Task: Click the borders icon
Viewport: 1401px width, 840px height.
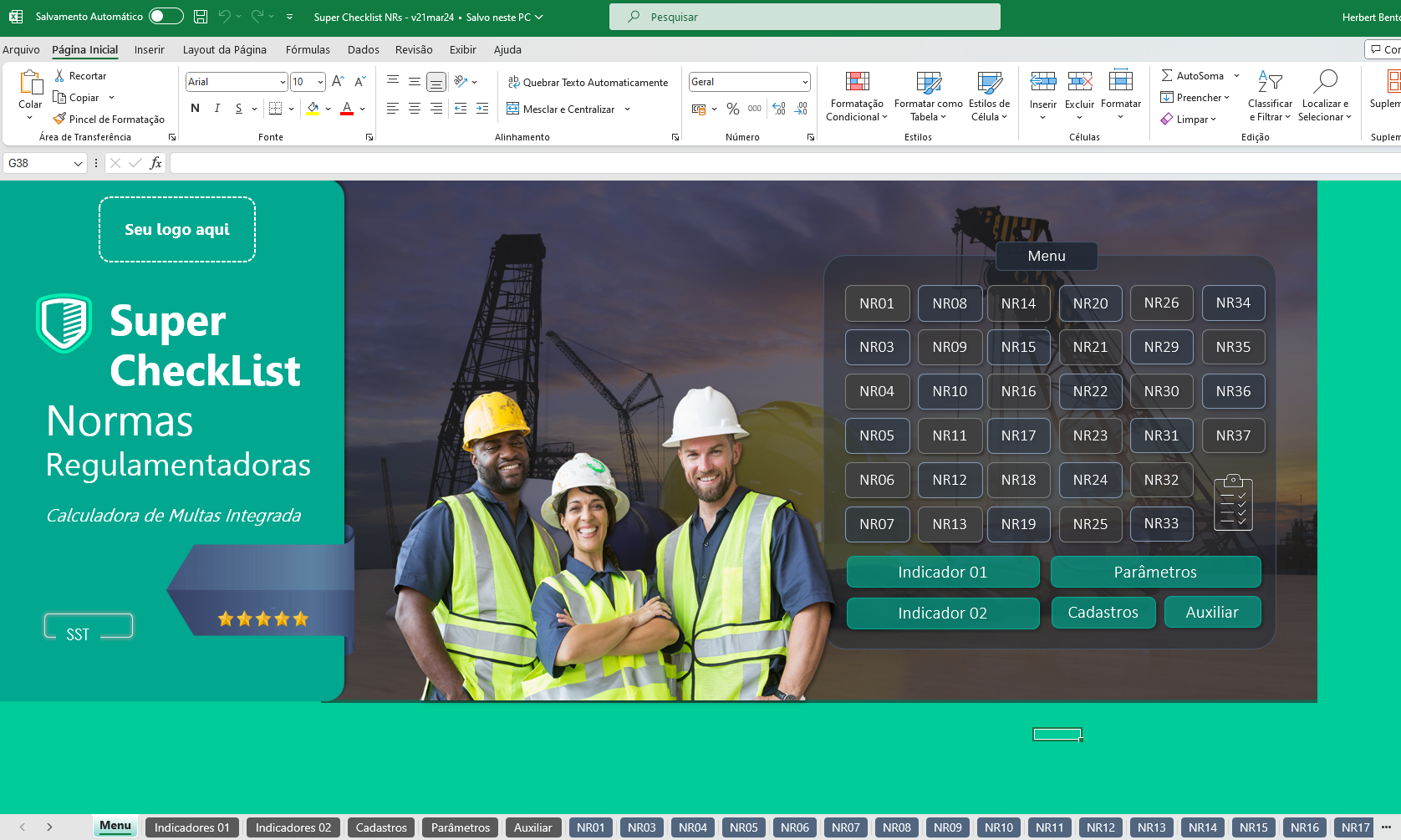Action: tap(275, 108)
